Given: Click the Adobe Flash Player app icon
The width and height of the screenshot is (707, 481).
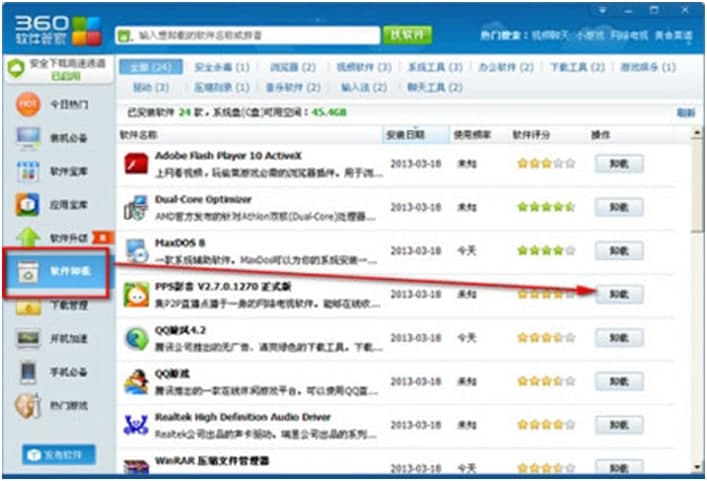Looking at the screenshot, I should tap(136, 164).
